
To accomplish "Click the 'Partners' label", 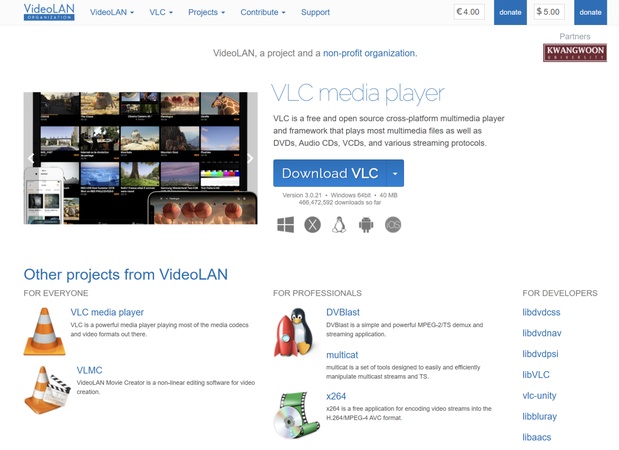I will (575, 36).
